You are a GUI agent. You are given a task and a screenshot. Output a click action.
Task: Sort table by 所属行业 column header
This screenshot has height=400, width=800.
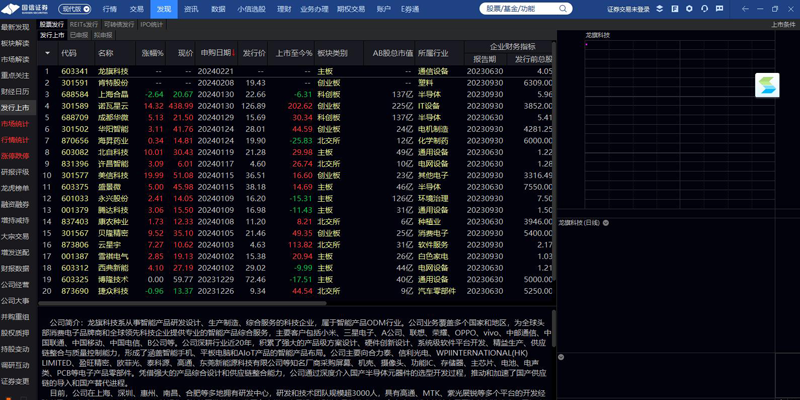(433, 53)
